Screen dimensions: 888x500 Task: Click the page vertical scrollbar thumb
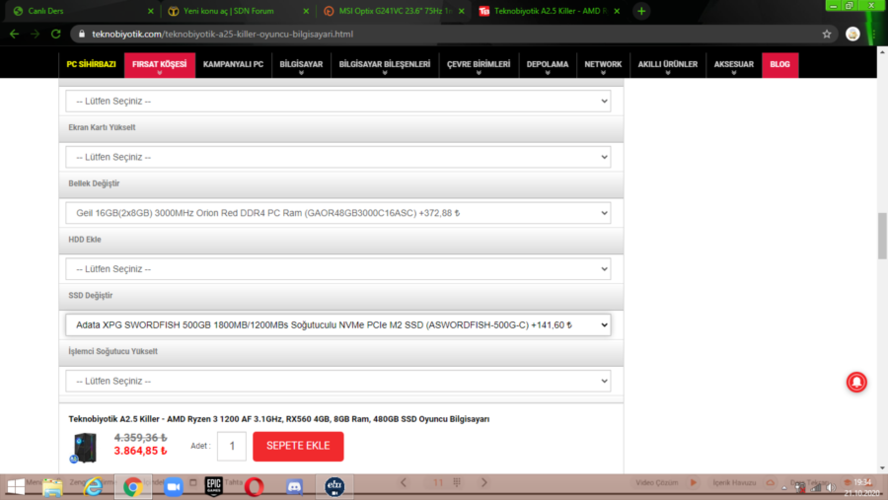point(882,236)
